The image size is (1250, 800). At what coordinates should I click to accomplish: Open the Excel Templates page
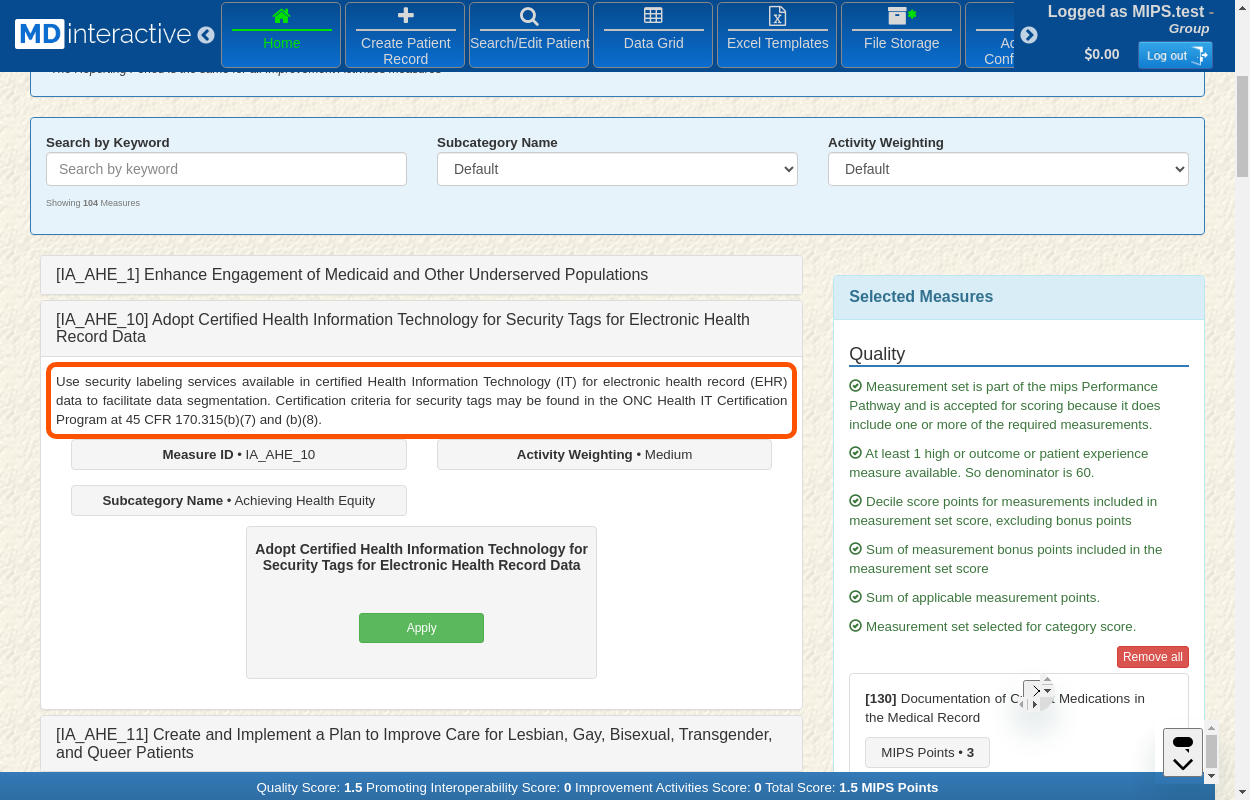pyautogui.click(x=777, y=35)
